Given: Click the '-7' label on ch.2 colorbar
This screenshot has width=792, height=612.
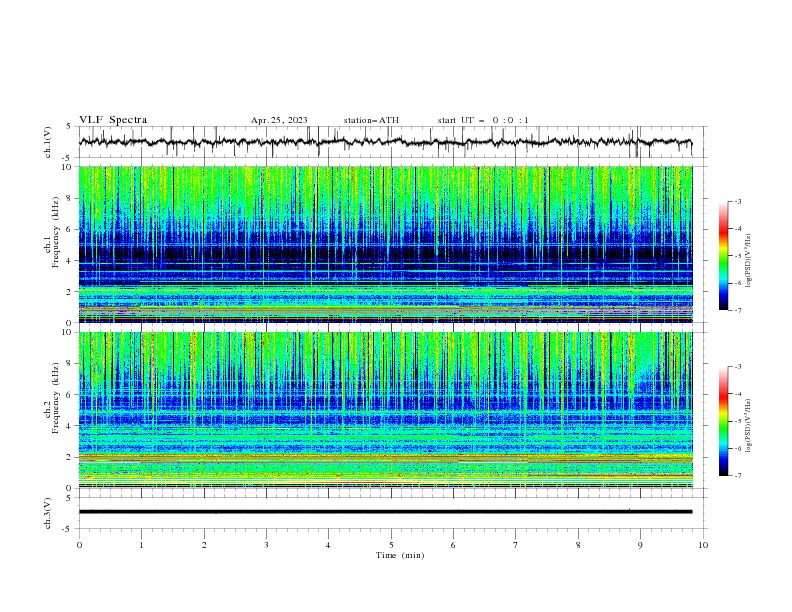Looking at the screenshot, I should (x=737, y=476).
